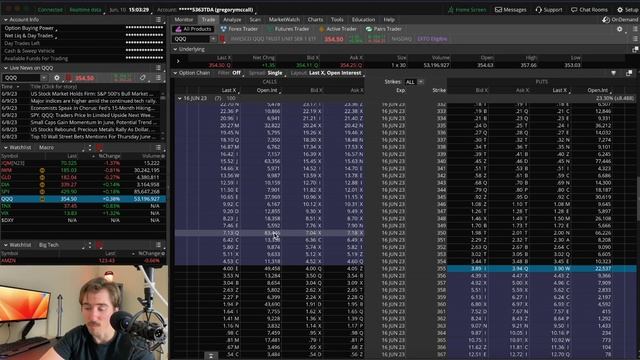Screen dimensions: 640x360
Task: Open the Macro watchlist name selector
Action: point(47,148)
